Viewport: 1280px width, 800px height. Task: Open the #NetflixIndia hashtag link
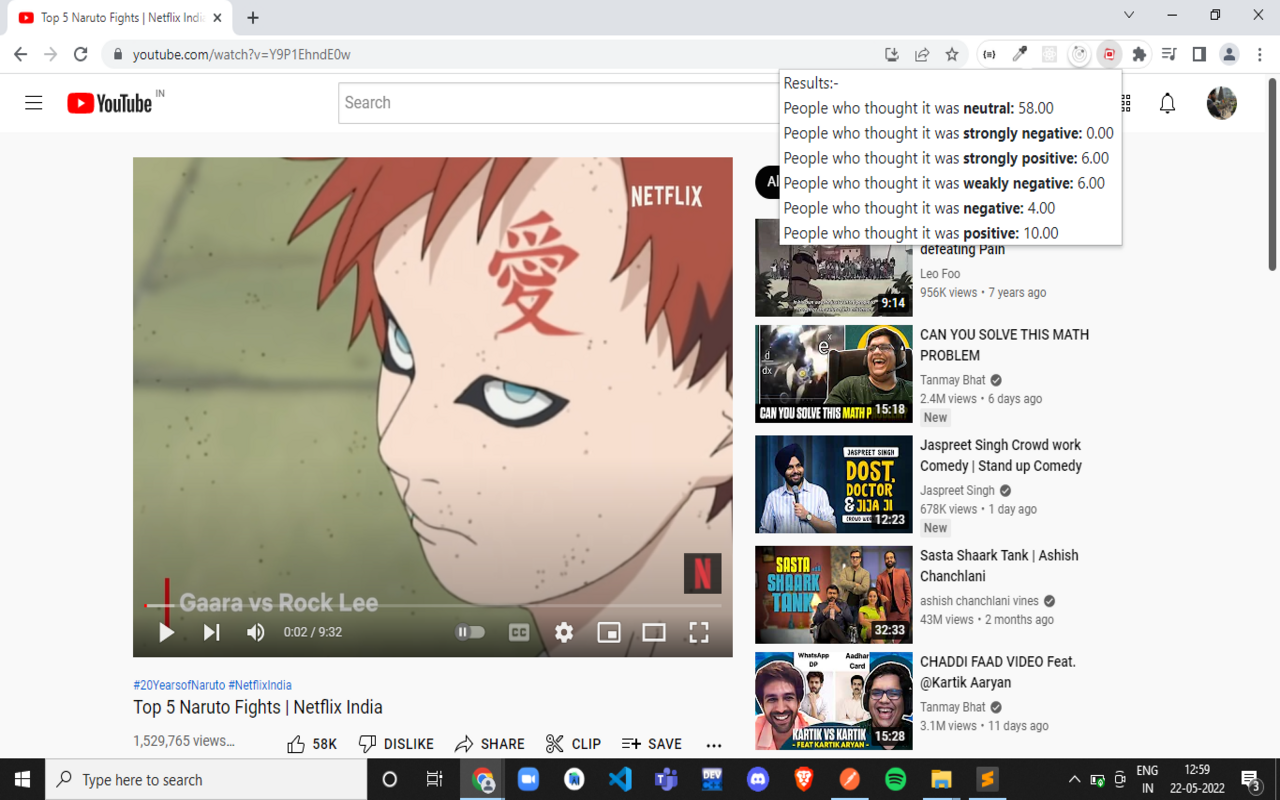[x=260, y=685]
